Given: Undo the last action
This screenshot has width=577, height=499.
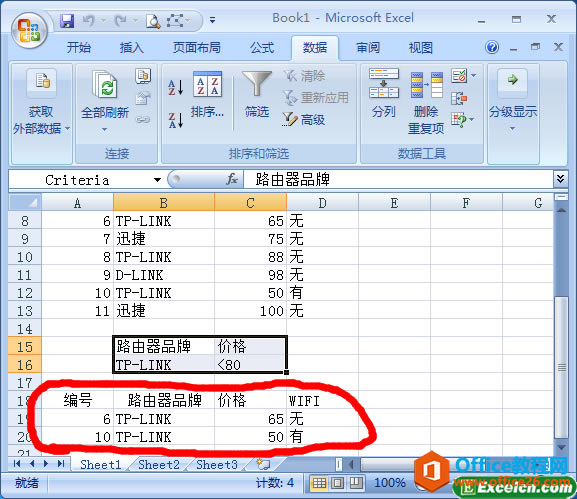Looking at the screenshot, I should click(89, 21).
